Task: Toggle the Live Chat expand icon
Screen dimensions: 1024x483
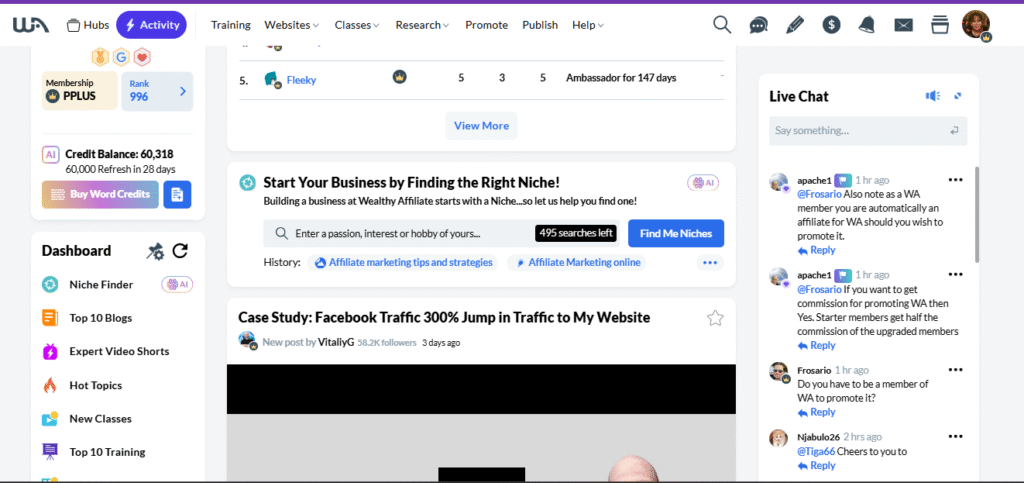Action: click(958, 96)
